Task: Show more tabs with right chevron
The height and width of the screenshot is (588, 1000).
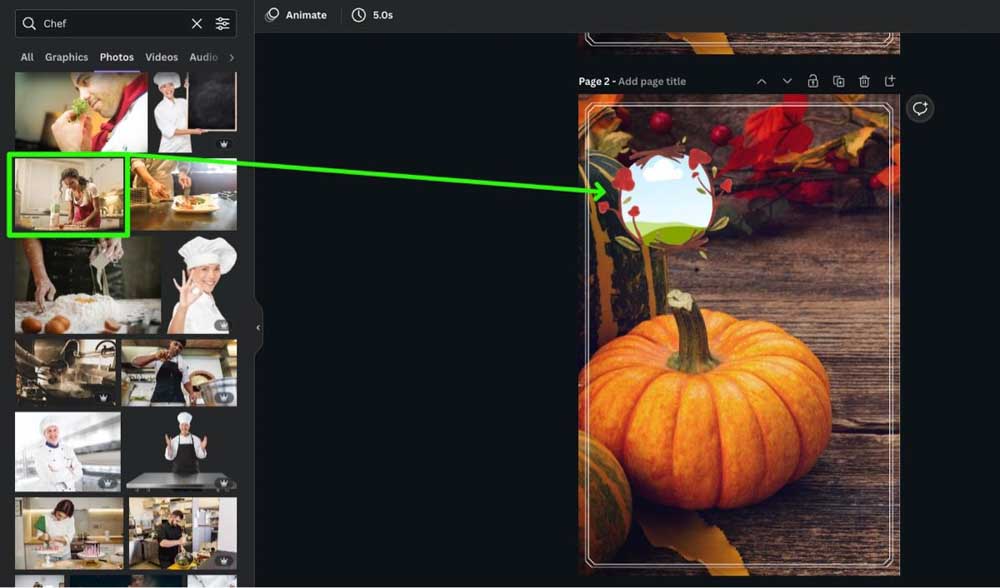Action: coord(232,57)
